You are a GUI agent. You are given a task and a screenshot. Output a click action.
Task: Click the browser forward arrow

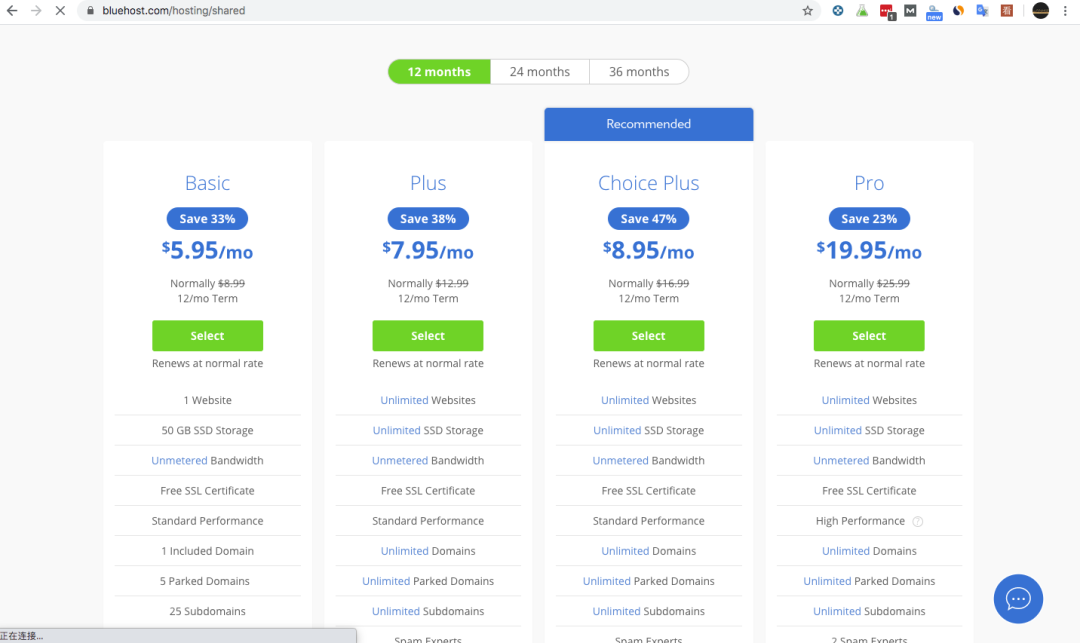(36, 10)
